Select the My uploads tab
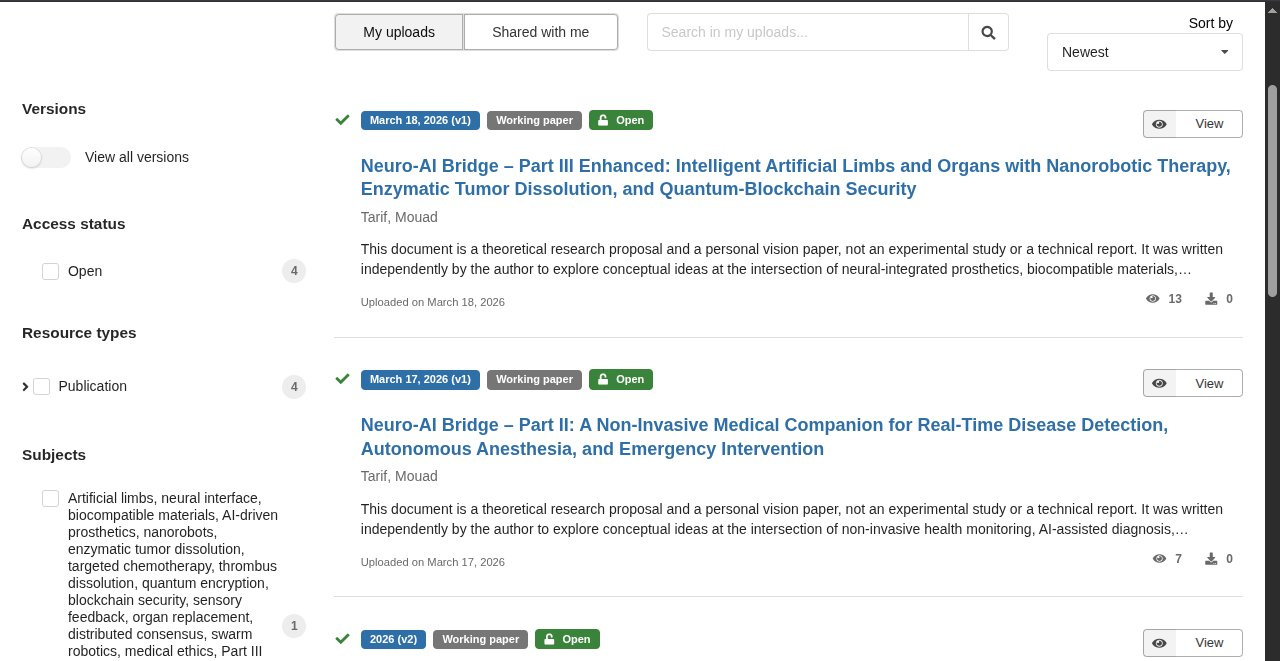Viewport: 1280px width, 661px height. [x=399, y=32]
